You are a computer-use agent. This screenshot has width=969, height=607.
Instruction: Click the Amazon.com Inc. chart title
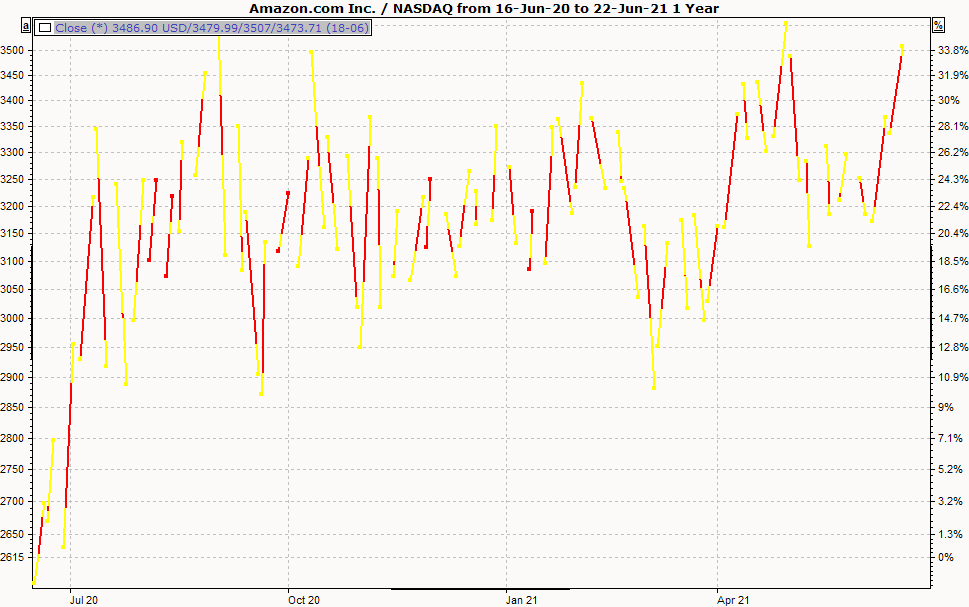484,8
